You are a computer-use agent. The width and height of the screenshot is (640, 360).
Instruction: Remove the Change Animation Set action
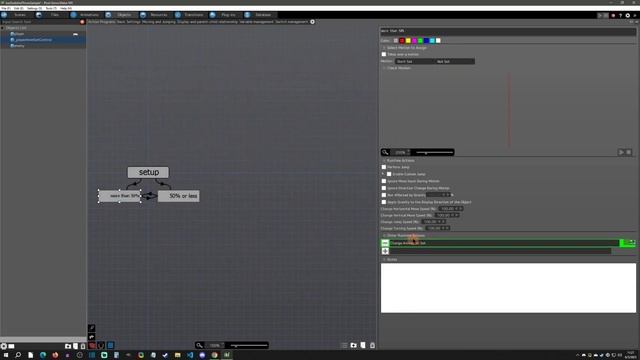(385, 243)
